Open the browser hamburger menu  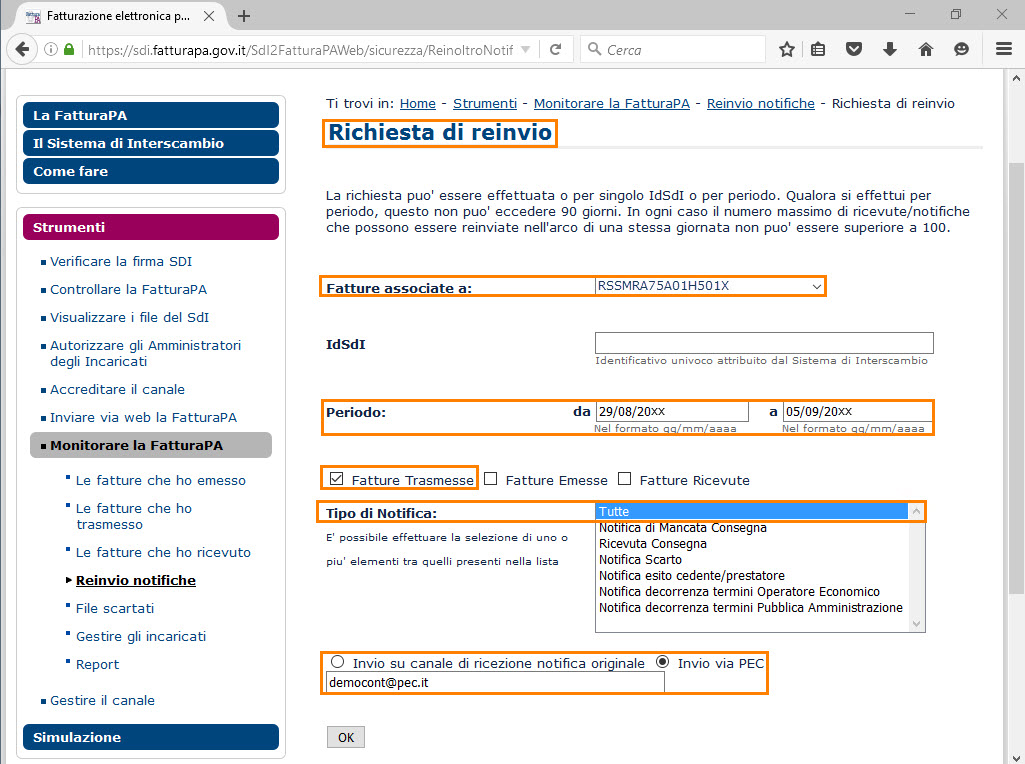pyautogui.click(x=1003, y=49)
